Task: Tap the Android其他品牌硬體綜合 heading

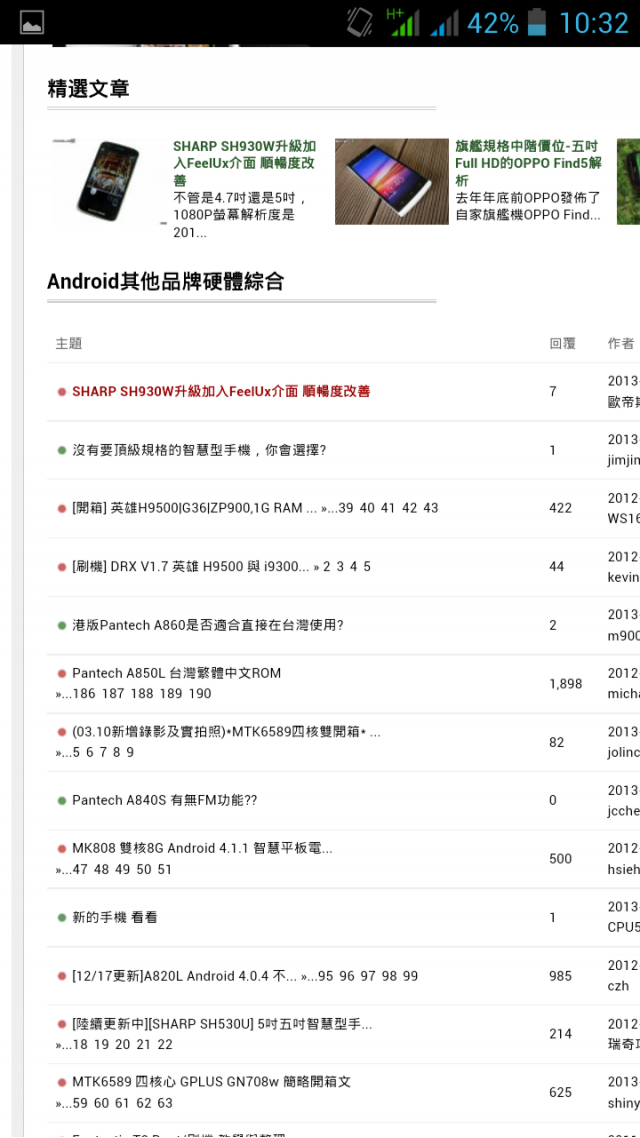Action: pyautogui.click(x=165, y=282)
